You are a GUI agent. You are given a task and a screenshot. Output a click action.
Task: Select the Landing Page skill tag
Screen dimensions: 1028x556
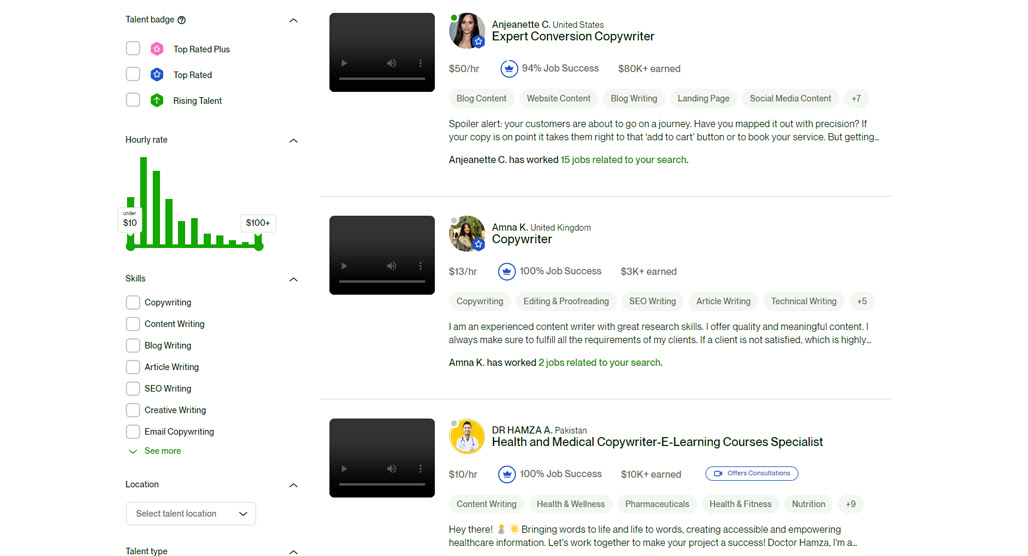click(703, 98)
